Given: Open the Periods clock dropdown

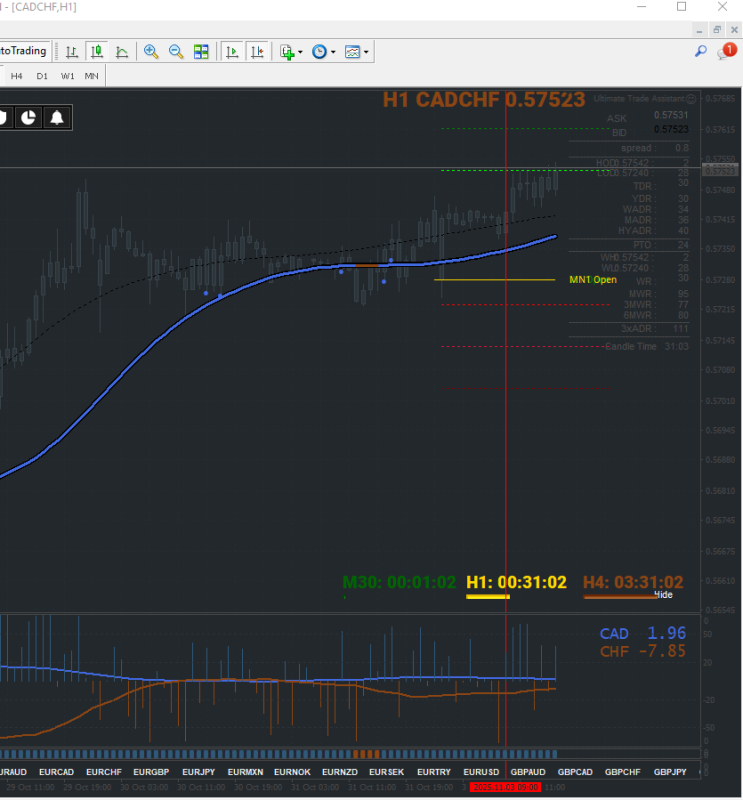Looking at the screenshot, I should pyautogui.click(x=324, y=52).
